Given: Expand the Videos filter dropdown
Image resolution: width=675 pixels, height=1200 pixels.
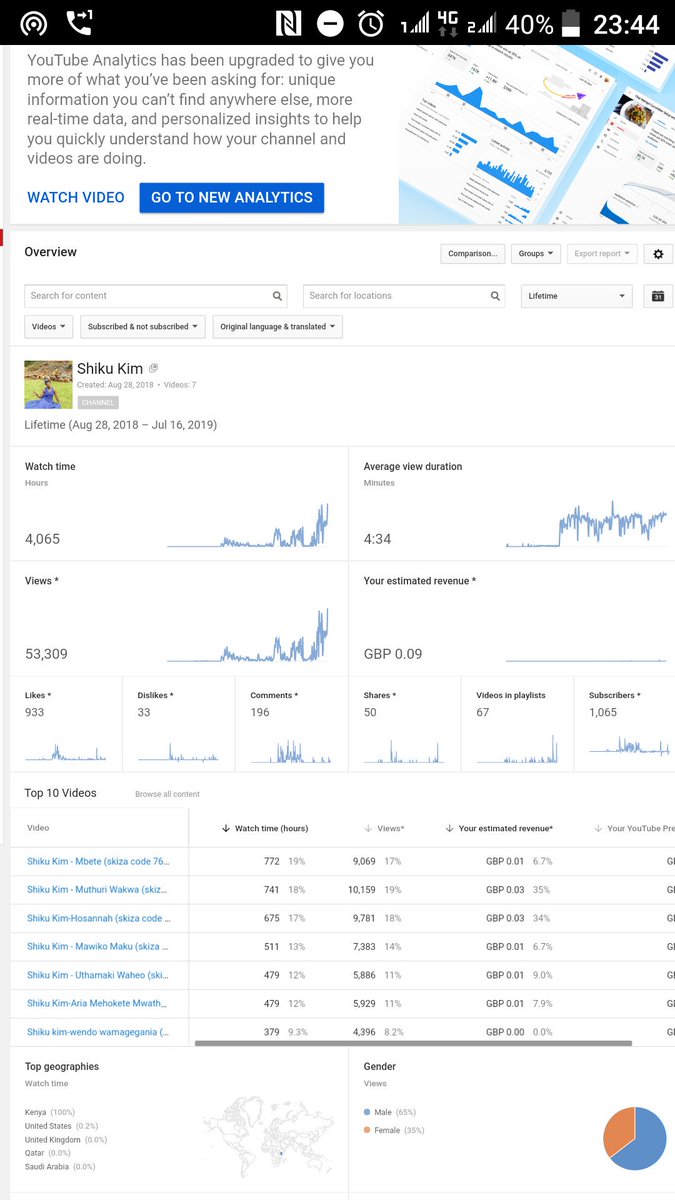Looking at the screenshot, I should [49, 327].
